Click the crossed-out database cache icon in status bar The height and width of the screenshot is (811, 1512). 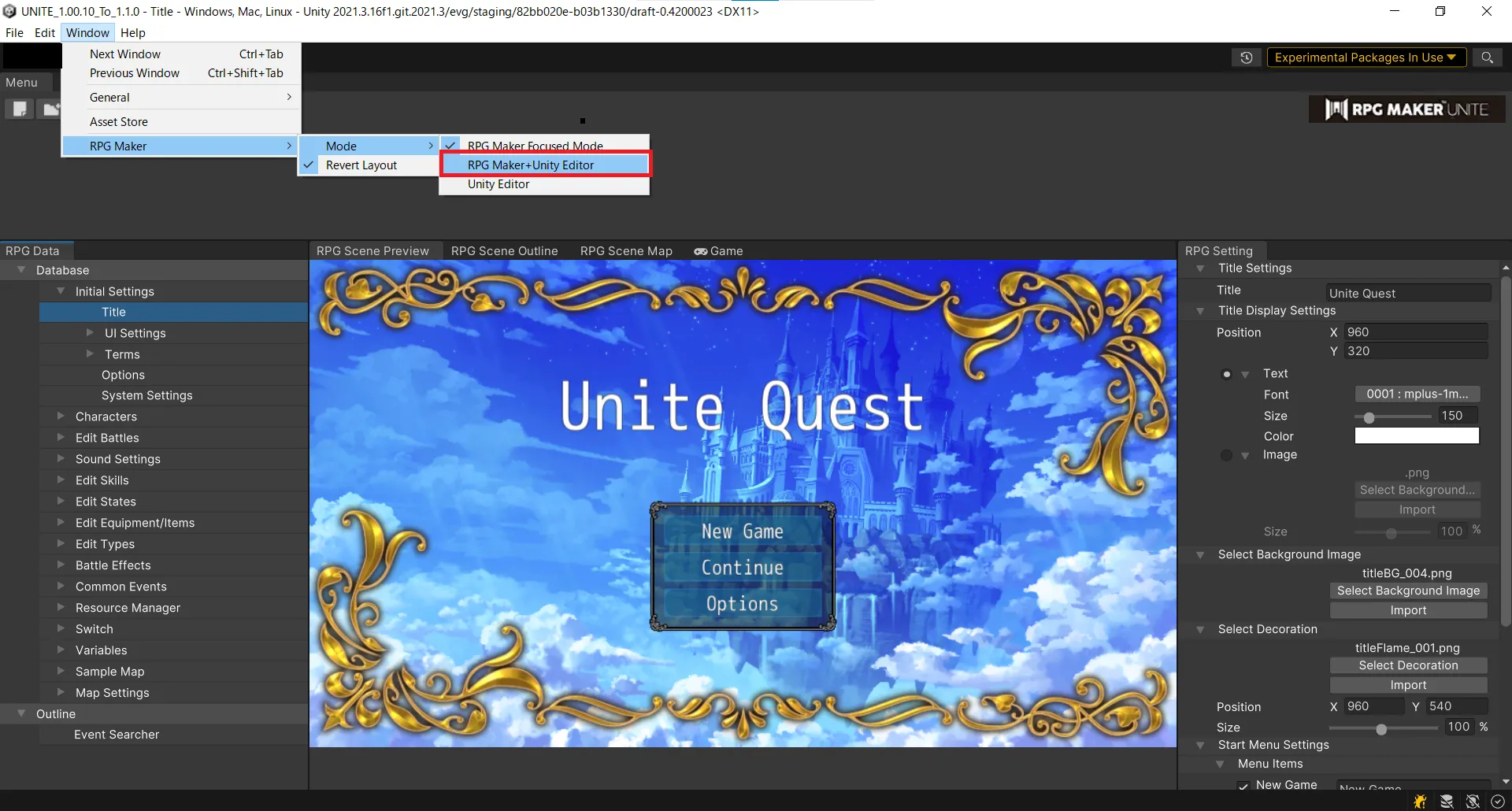1447,801
